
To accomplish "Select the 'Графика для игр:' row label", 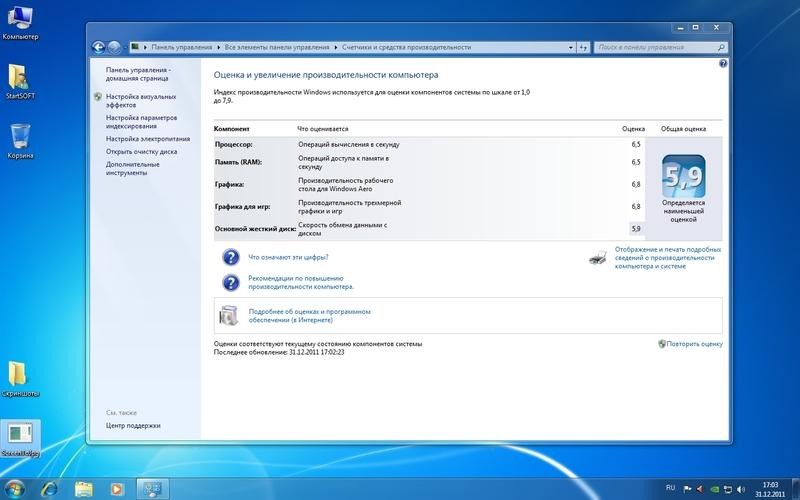I will [242, 207].
